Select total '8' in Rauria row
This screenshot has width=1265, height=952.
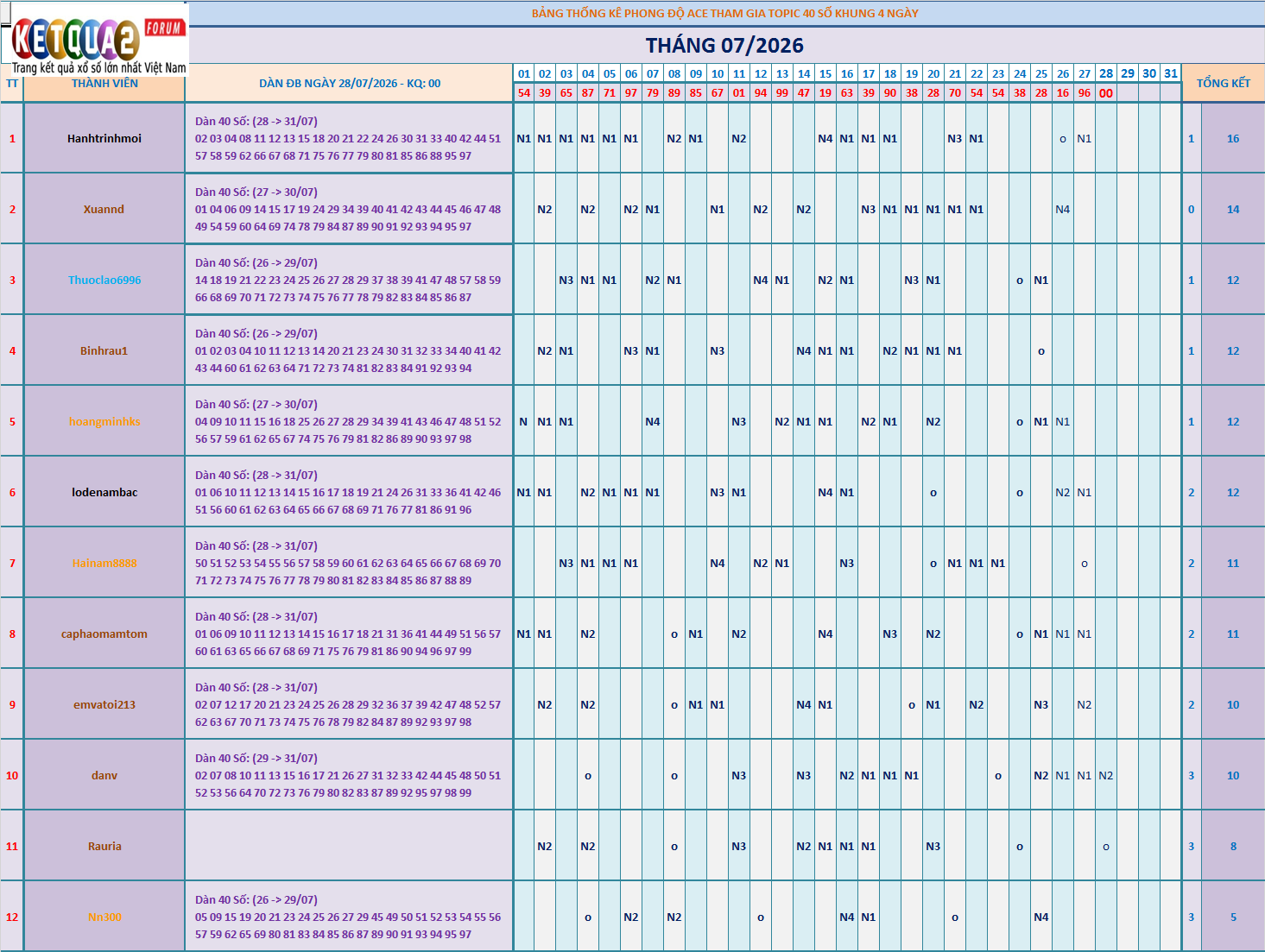pos(1233,846)
